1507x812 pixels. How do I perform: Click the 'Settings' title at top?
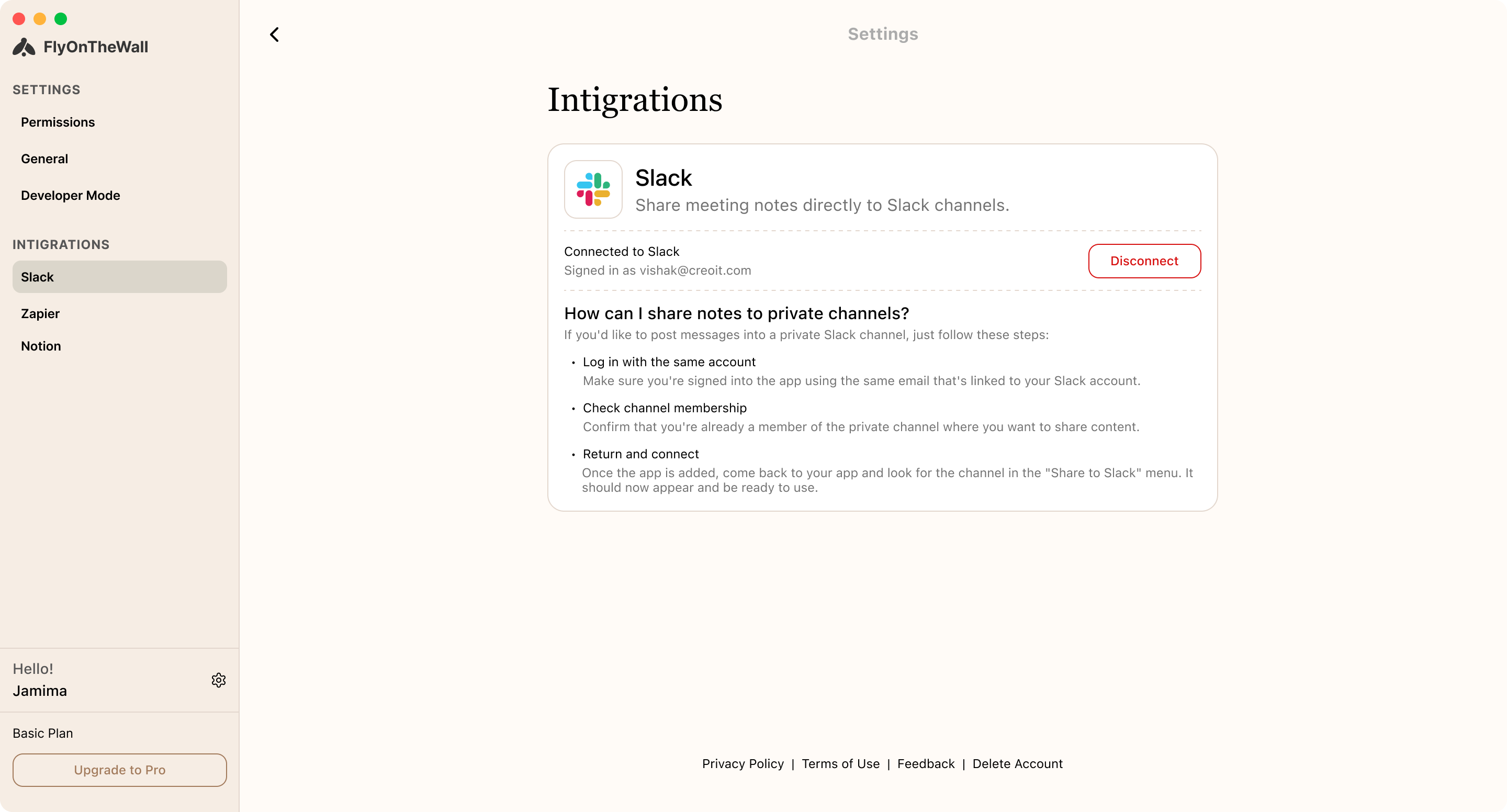[x=883, y=34]
